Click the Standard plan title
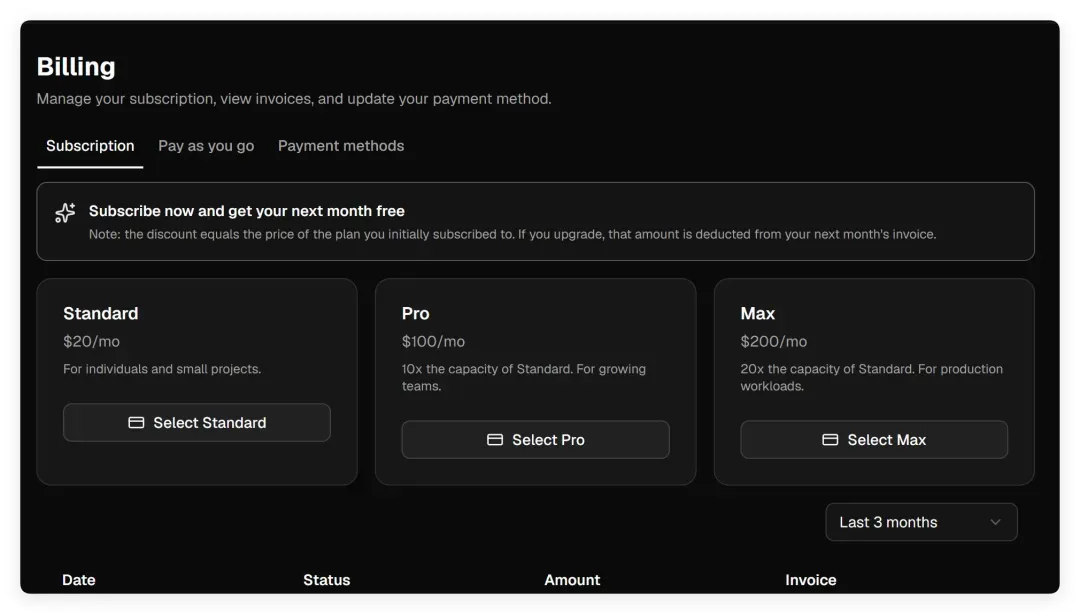This screenshot has width=1080, height=614. 101,314
